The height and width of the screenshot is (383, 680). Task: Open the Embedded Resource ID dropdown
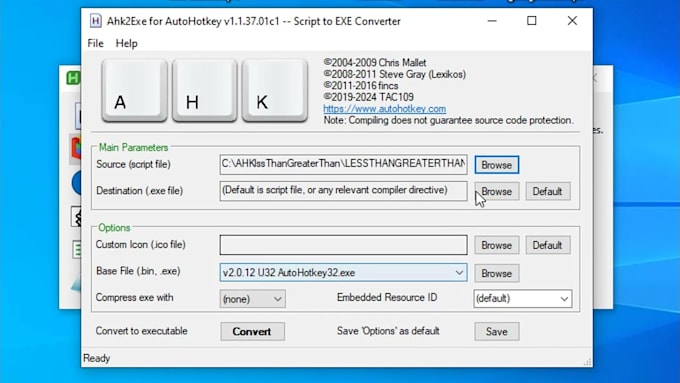[523, 298]
